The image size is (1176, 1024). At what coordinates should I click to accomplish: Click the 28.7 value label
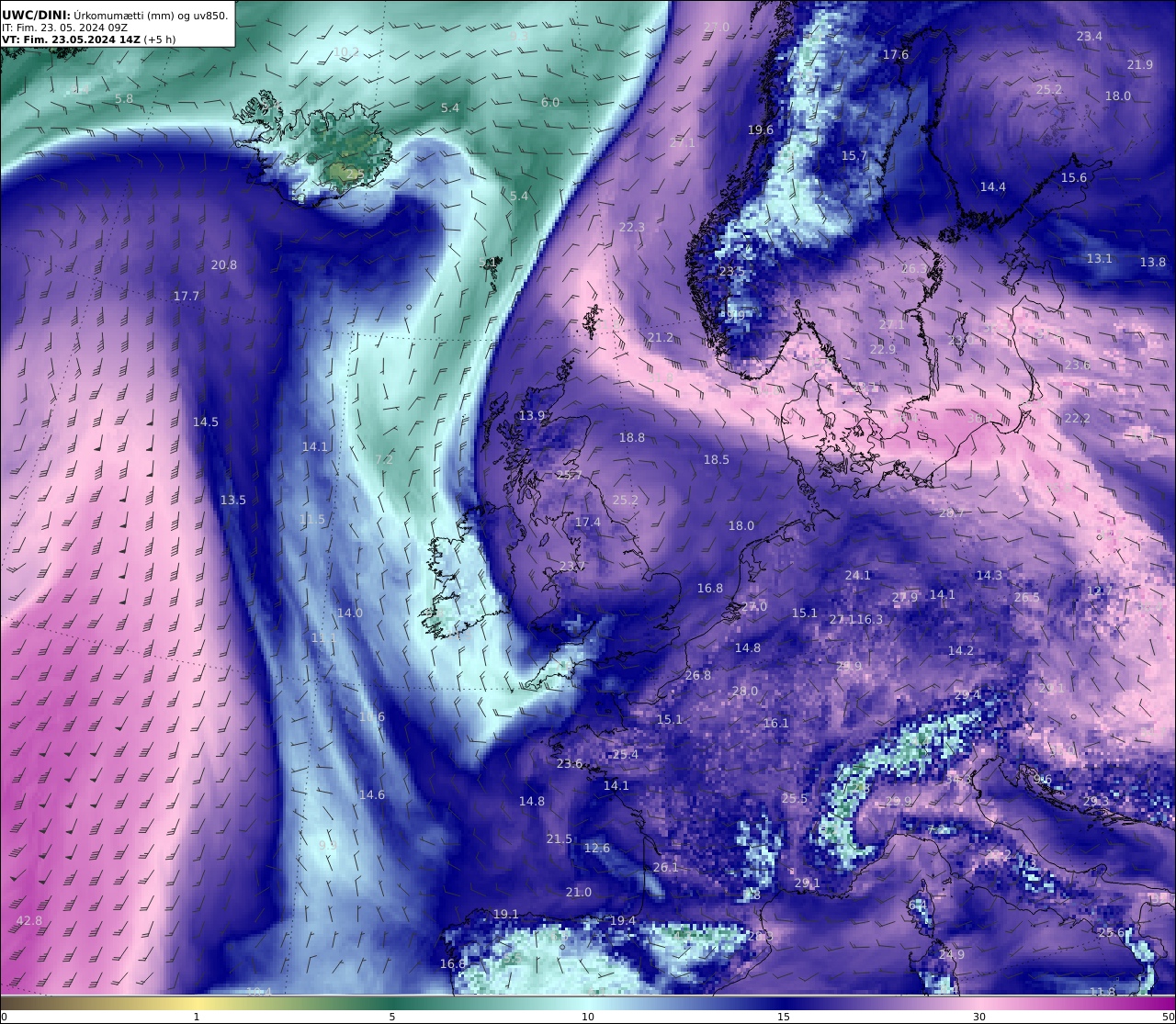[952, 512]
